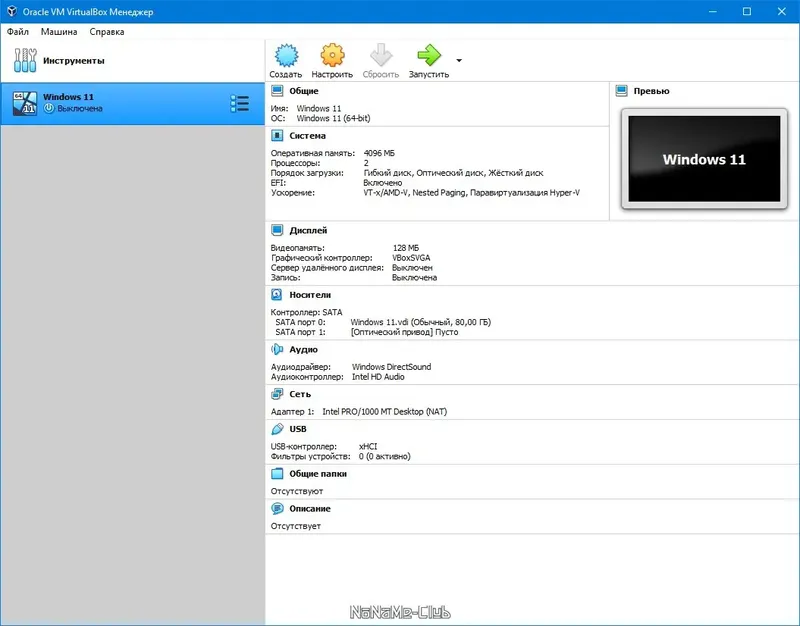Image resolution: width=800 pixels, height=626 pixels.
Task: Click the Аудио speaker icon
Action: (x=277, y=349)
